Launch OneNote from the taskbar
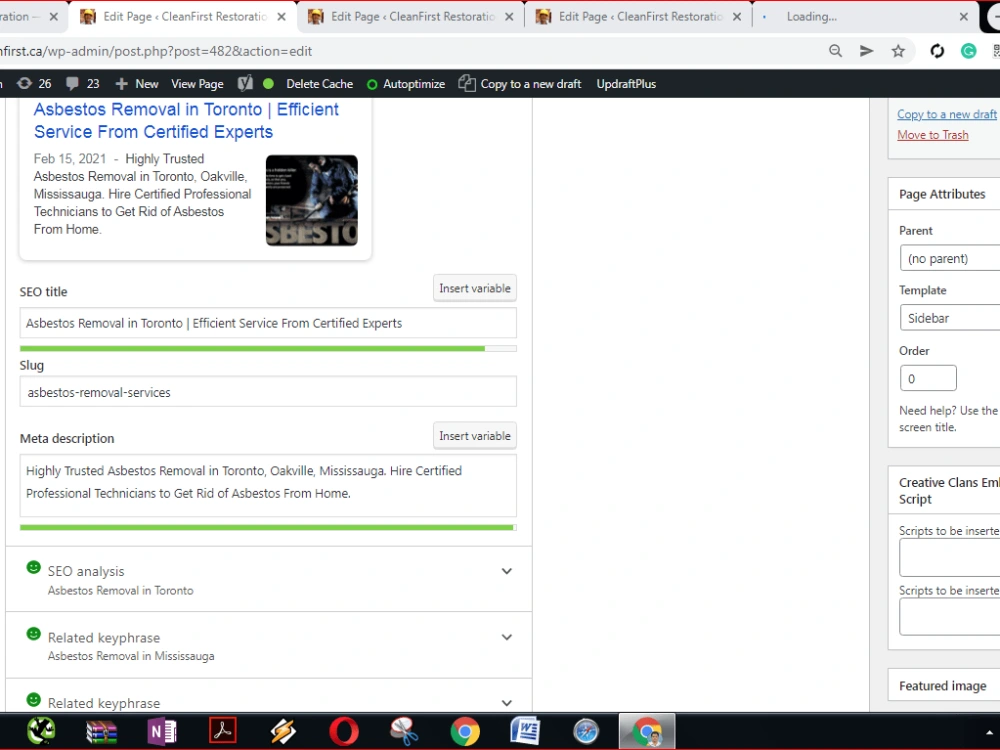 coord(162,732)
